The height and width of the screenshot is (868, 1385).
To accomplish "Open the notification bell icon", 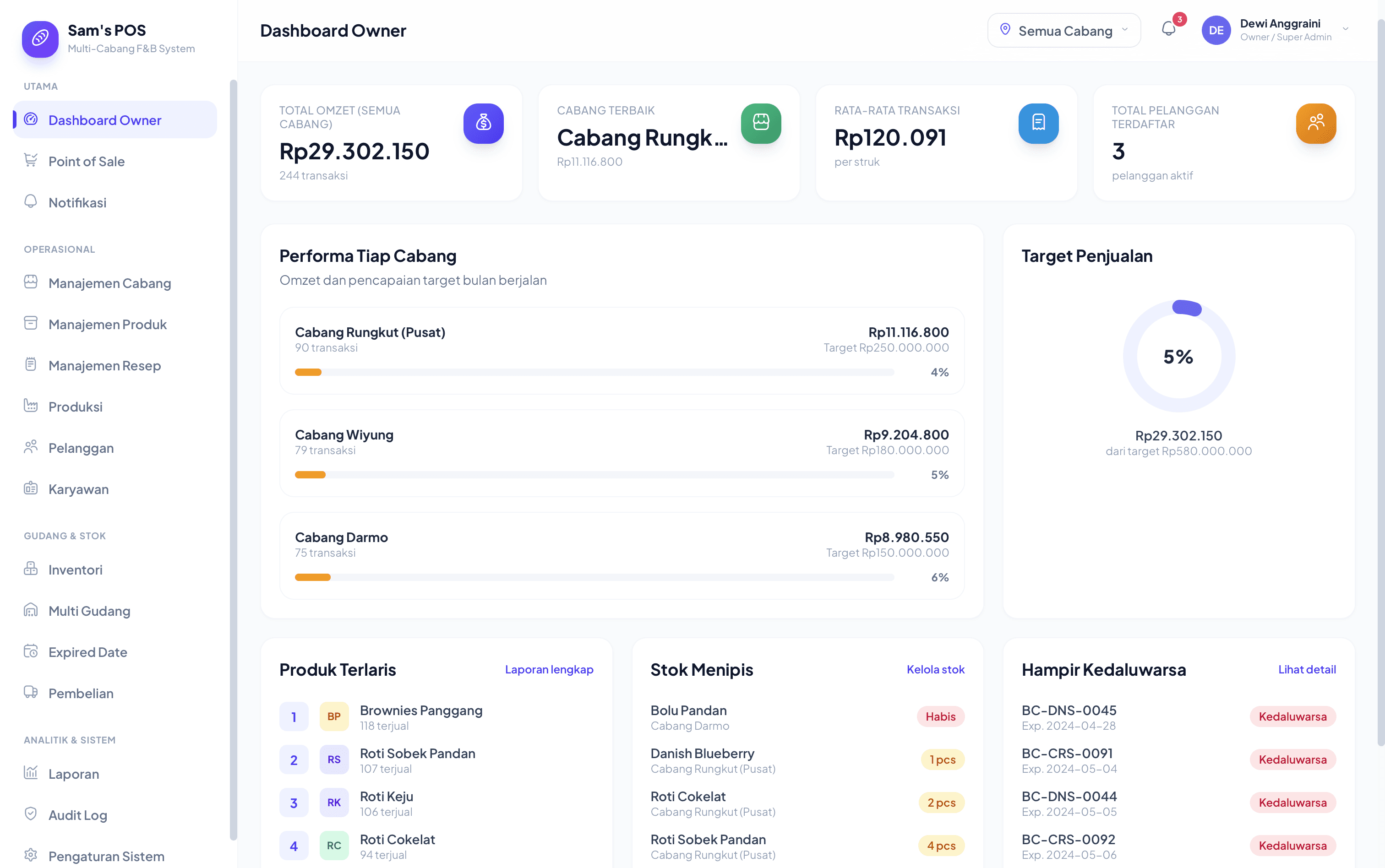I will [1168, 29].
